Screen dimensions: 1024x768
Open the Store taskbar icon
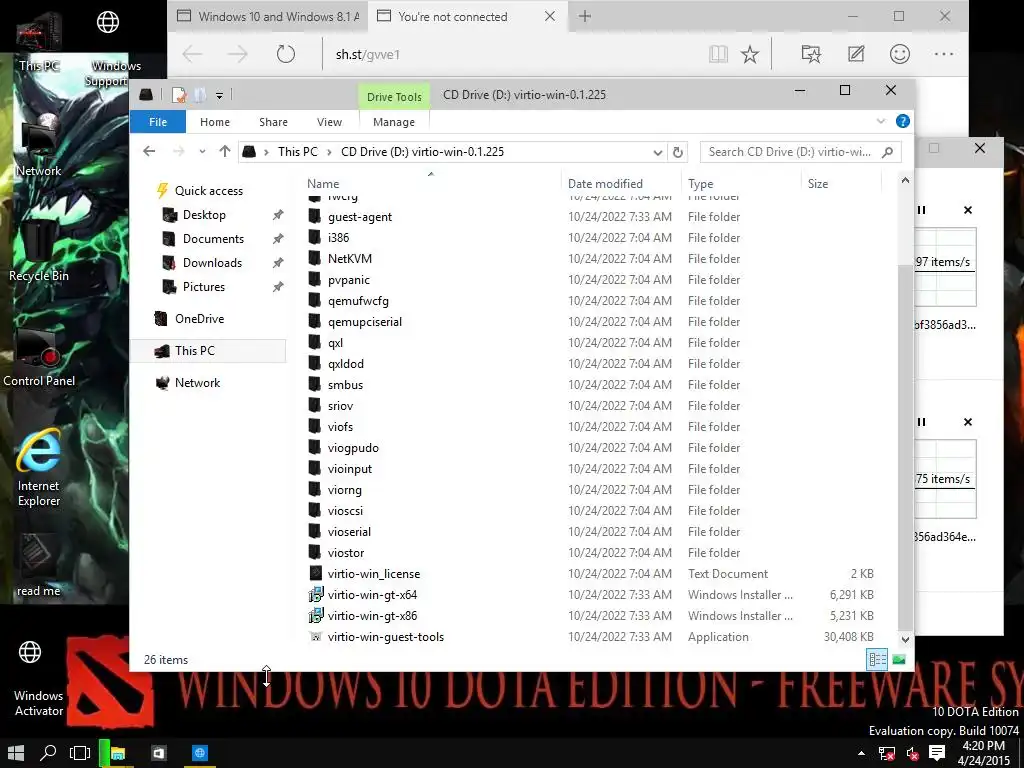click(159, 753)
